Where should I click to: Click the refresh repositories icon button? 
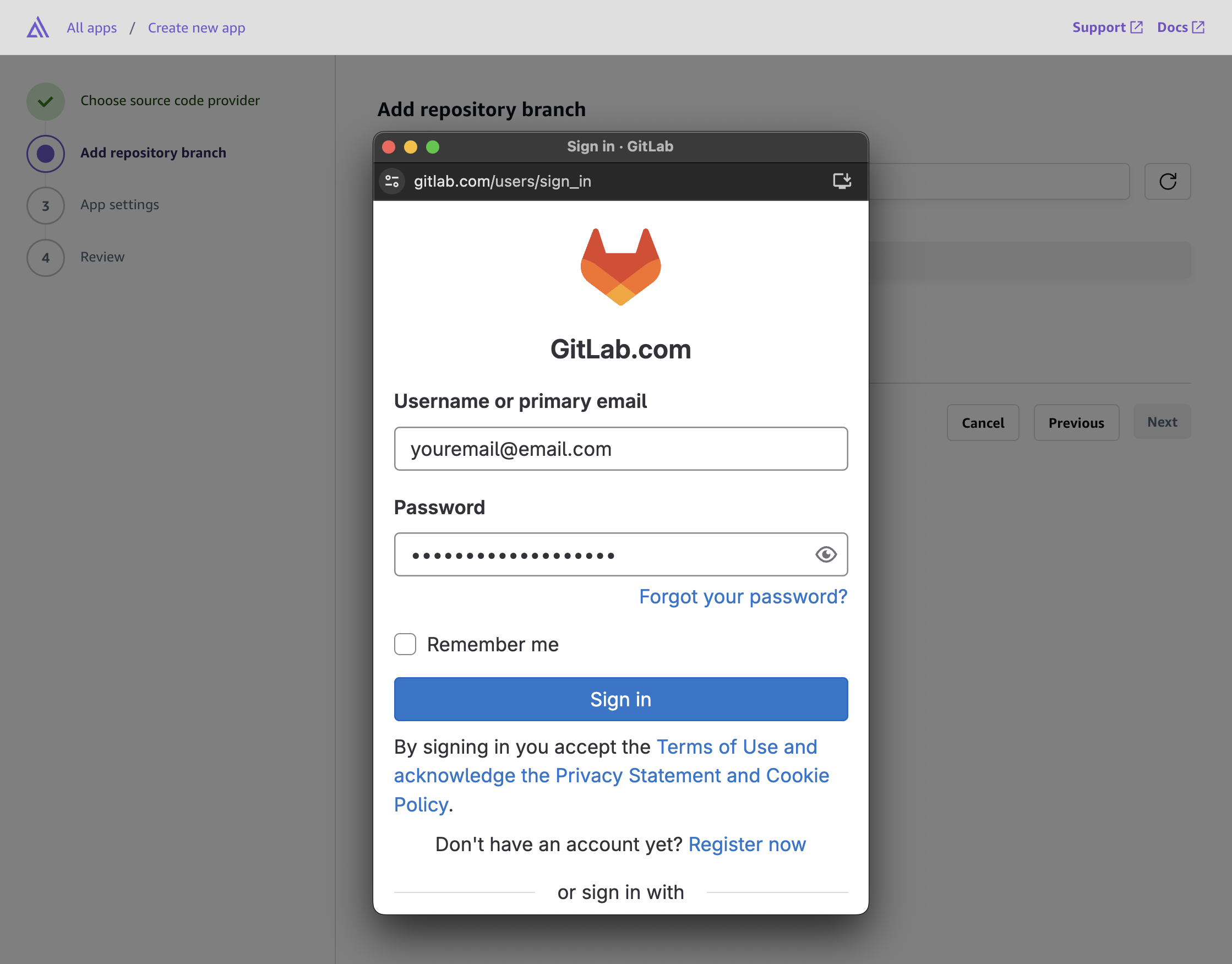(x=1167, y=181)
